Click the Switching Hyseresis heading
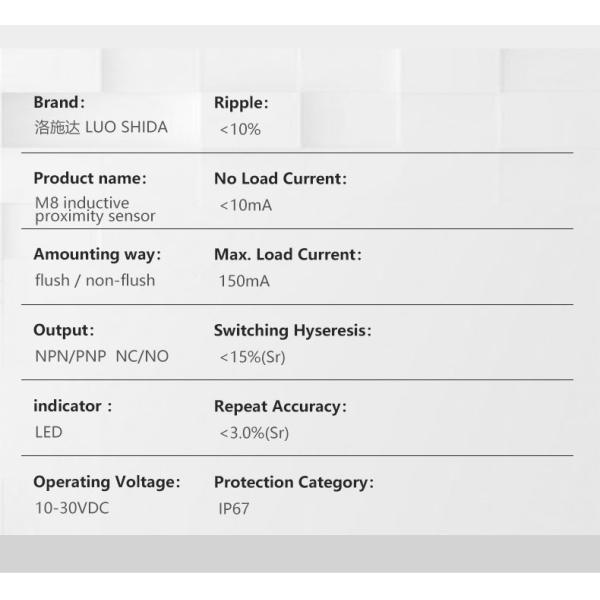Screen dimensions: 600x600 coord(292,330)
